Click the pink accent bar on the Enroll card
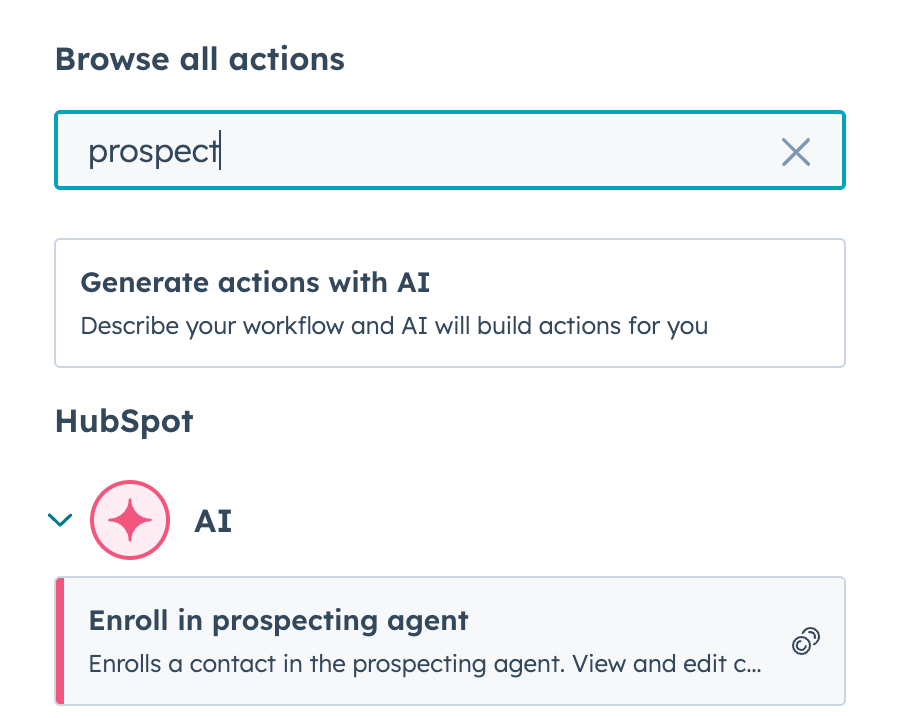This screenshot has height=718, width=900. pyautogui.click(x=60, y=641)
